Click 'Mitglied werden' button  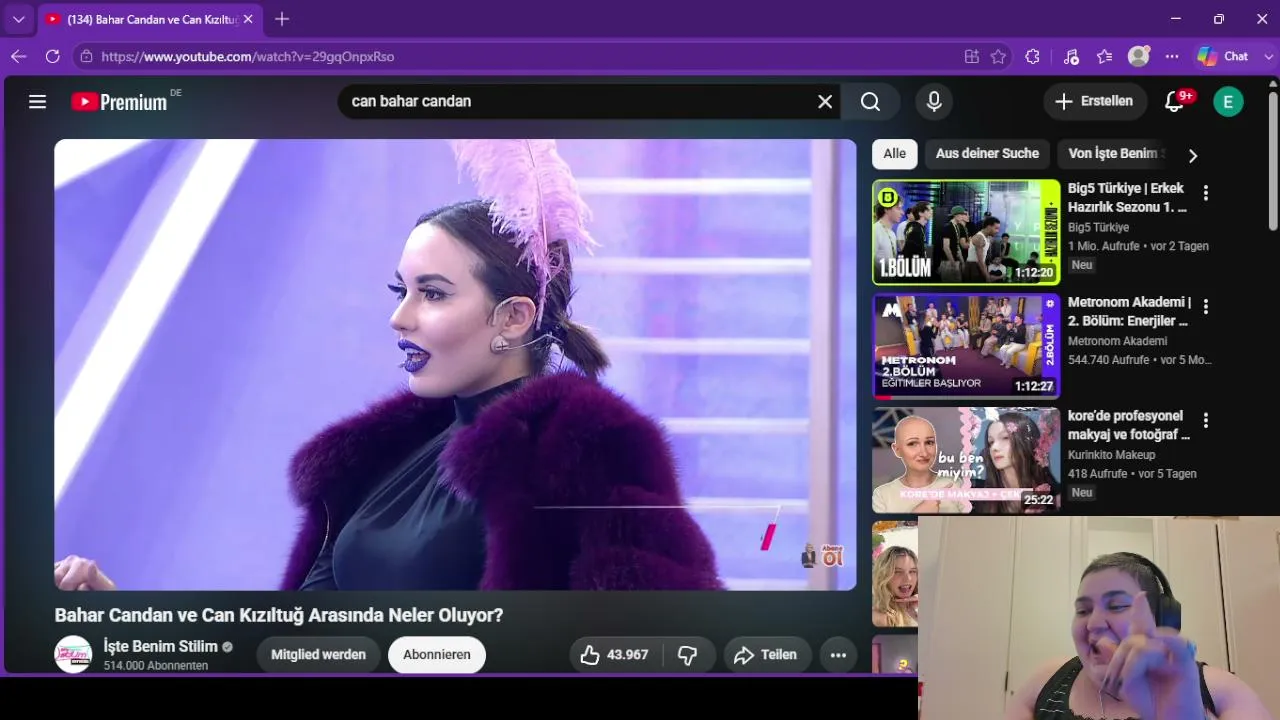coord(318,655)
